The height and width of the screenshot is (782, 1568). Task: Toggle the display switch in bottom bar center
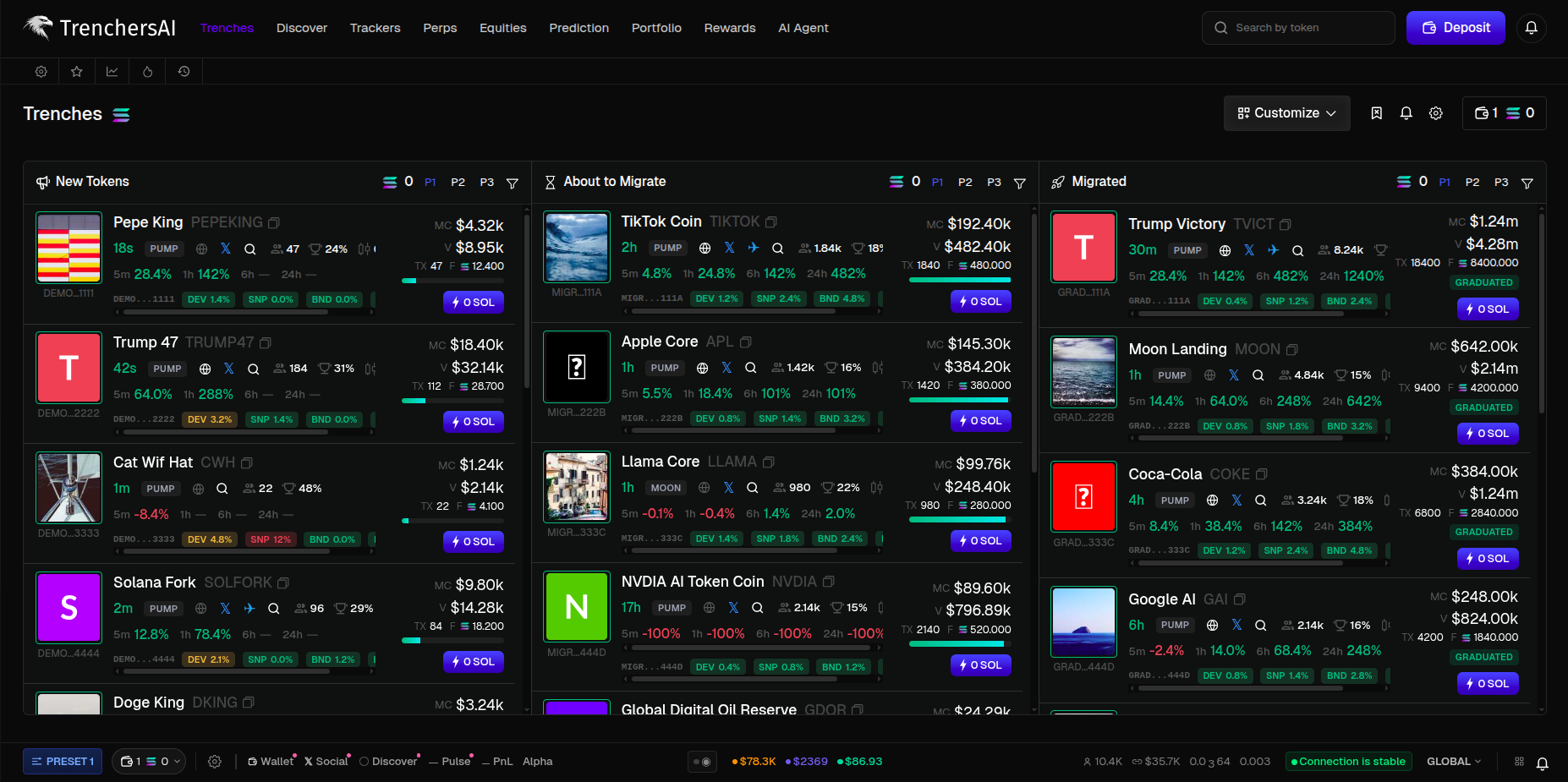(x=702, y=762)
